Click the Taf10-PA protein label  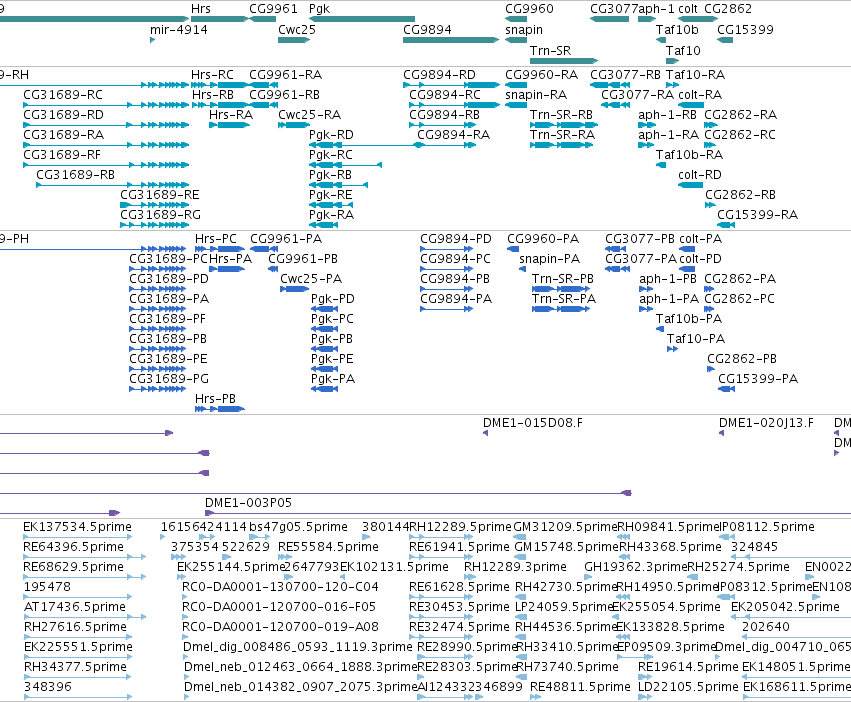click(x=696, y=338)
